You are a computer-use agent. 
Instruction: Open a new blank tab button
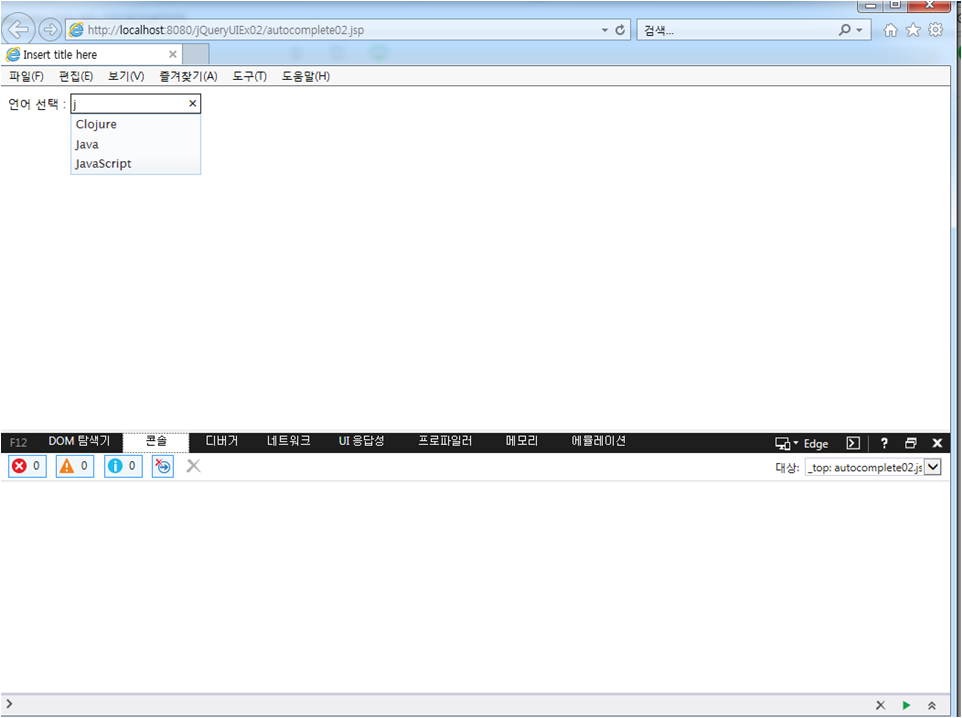coord(196,55)
